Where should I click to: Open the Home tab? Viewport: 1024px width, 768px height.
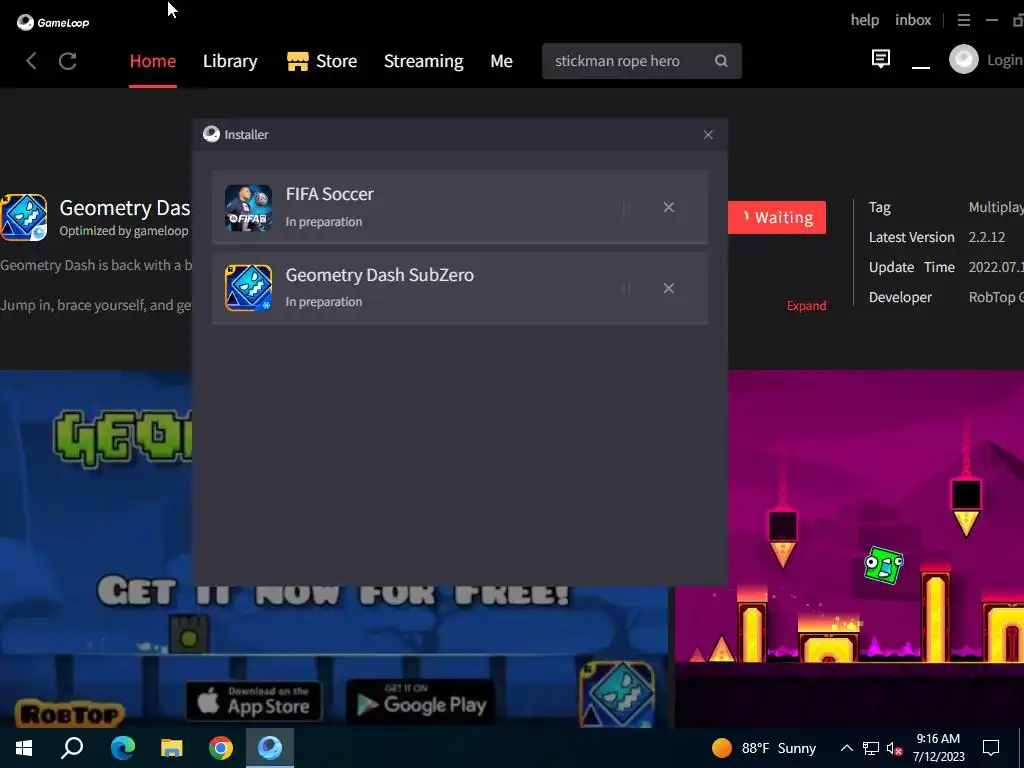tap(153, 61)
